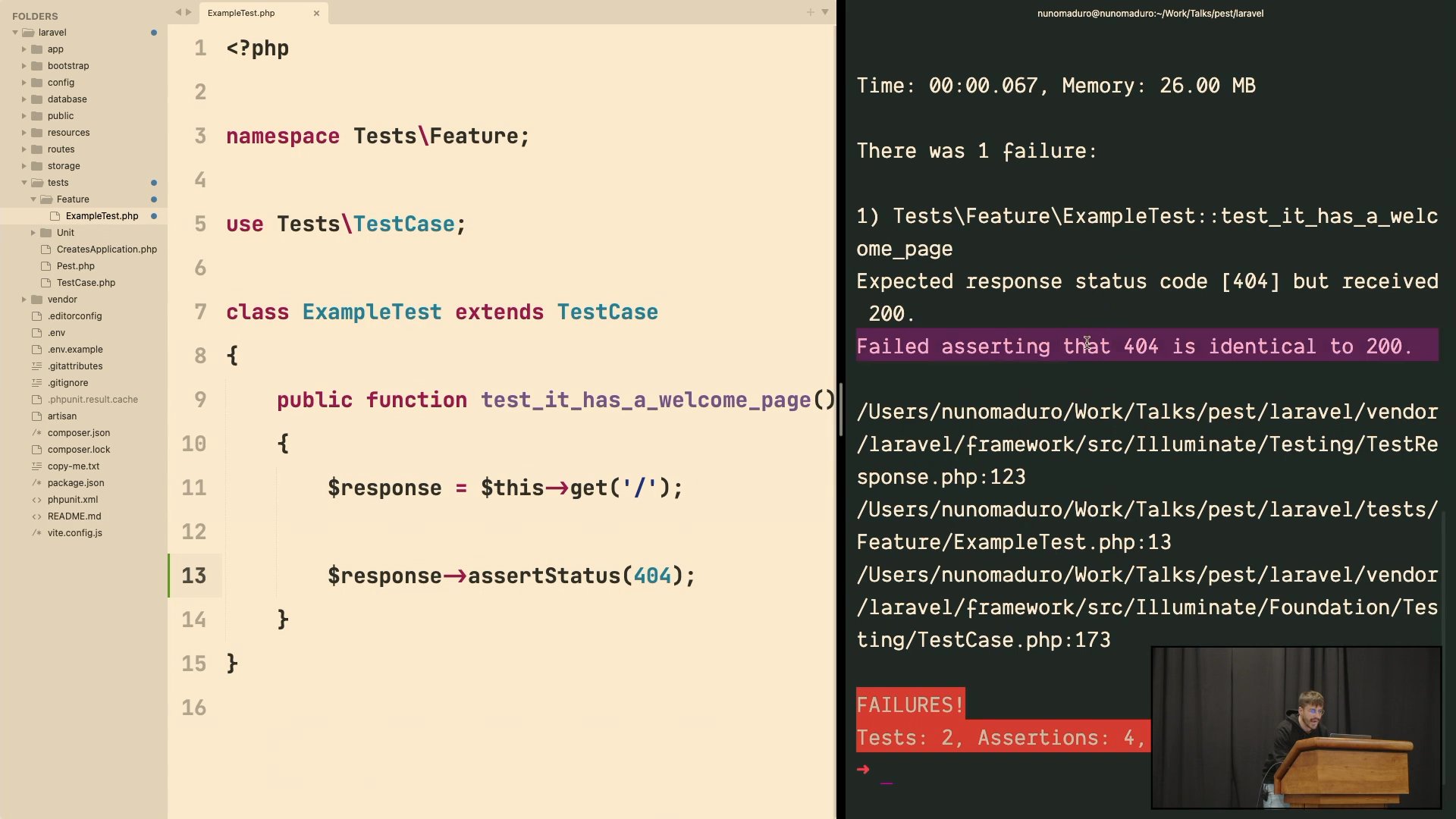Click the speaker video thumbnail
This screenshot has height=819, width=1456.
[x=1295, y=727]
